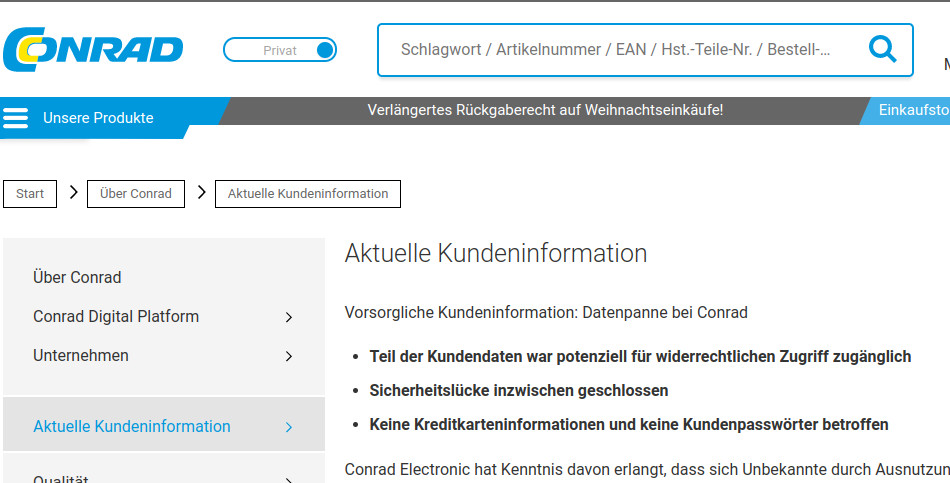Expand Aktuelle Kundeninformation chevron

[x=289, y=427]
